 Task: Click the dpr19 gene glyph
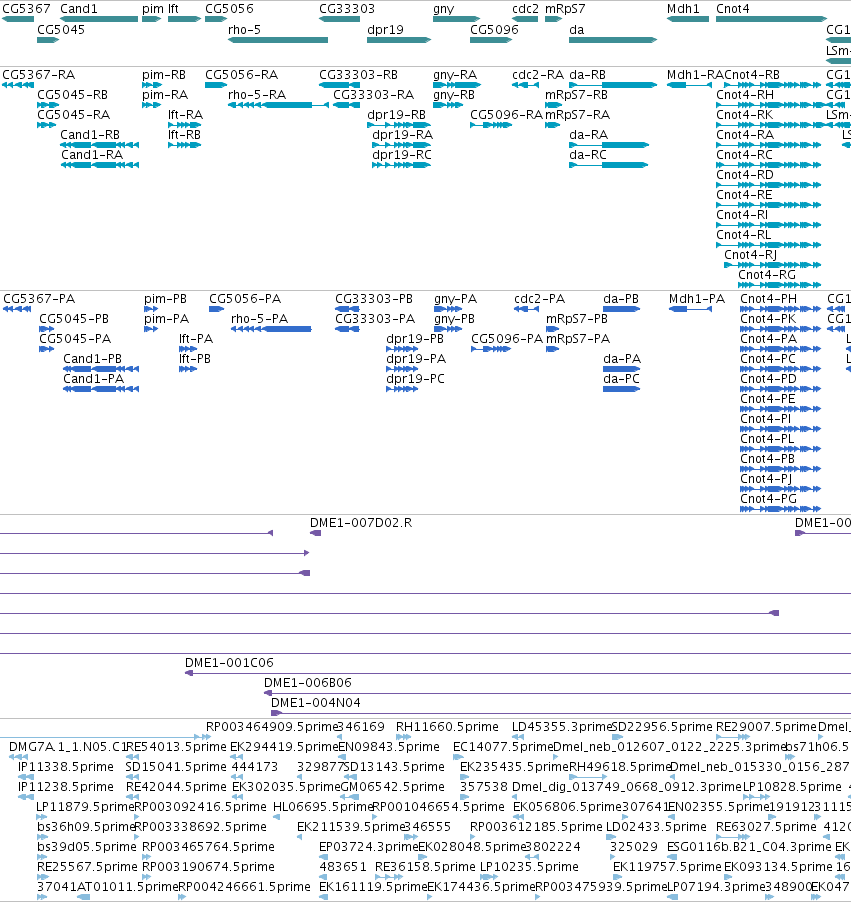tap(399, 40)
